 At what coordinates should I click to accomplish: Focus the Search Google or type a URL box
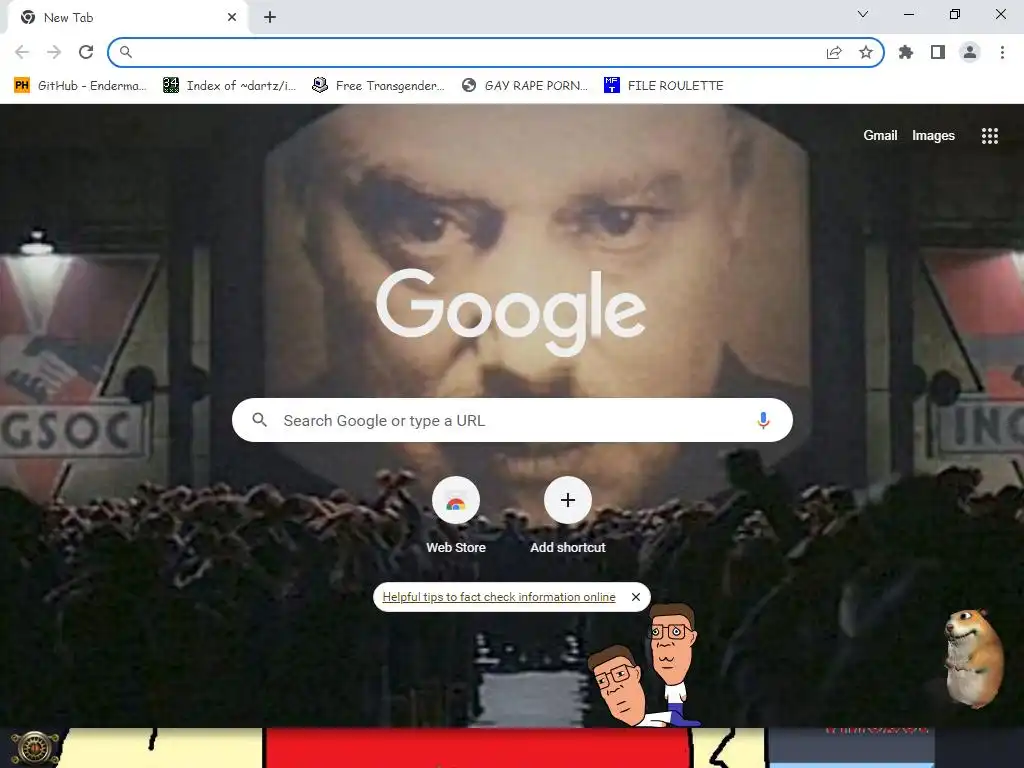point(513,420)
